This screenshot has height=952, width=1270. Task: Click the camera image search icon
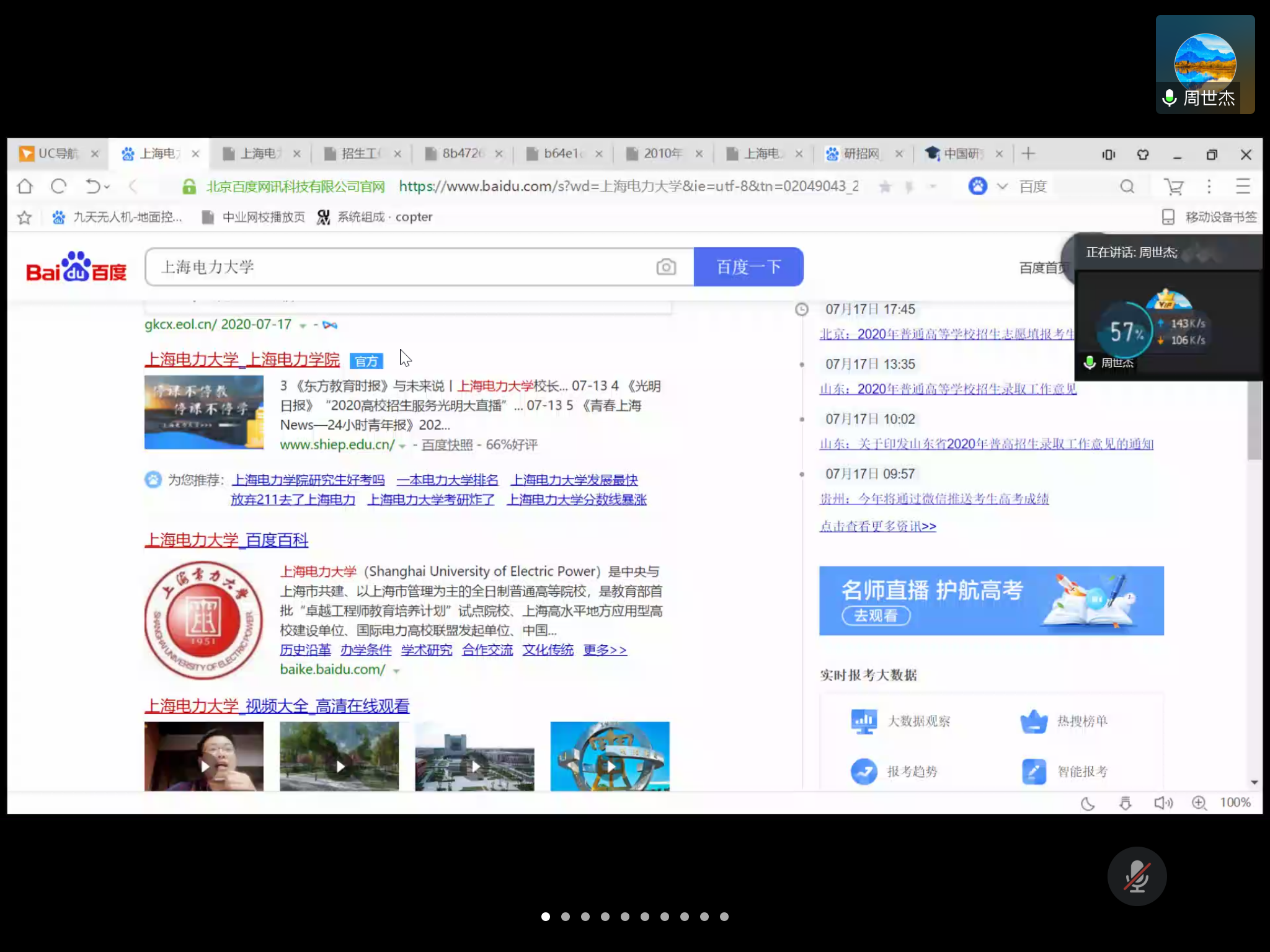[x=666, y=267]
